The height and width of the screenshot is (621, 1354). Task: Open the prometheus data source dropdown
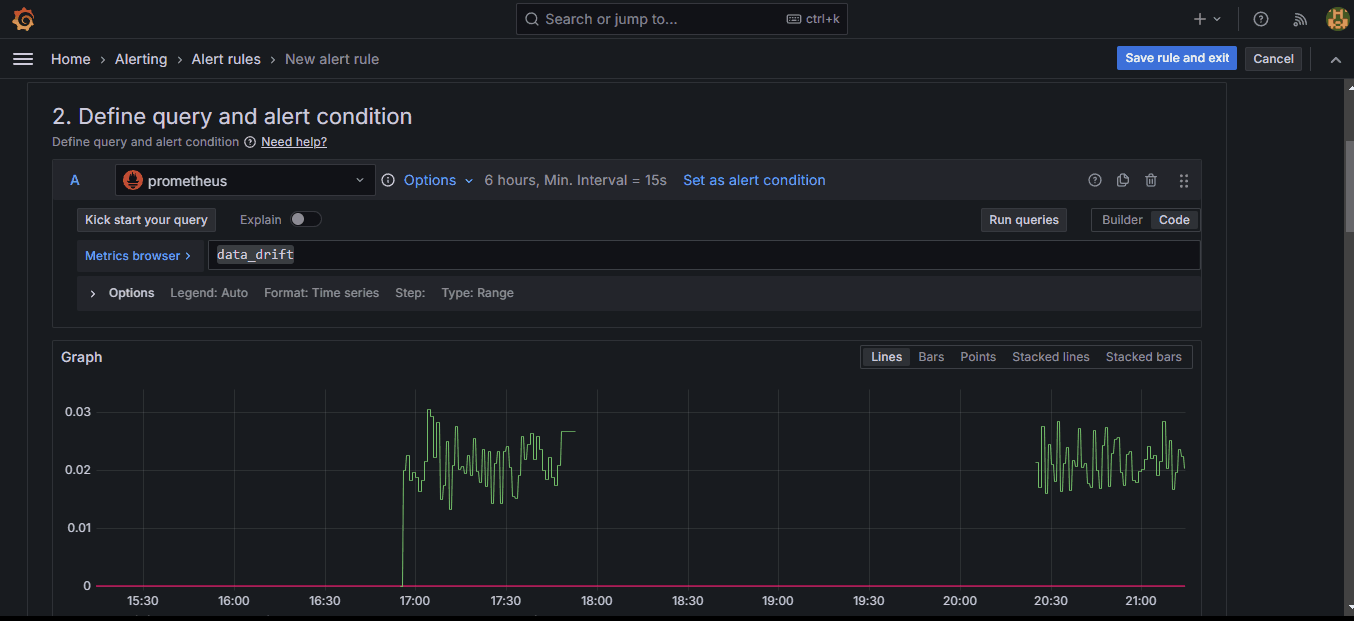(x=245, y=181)
